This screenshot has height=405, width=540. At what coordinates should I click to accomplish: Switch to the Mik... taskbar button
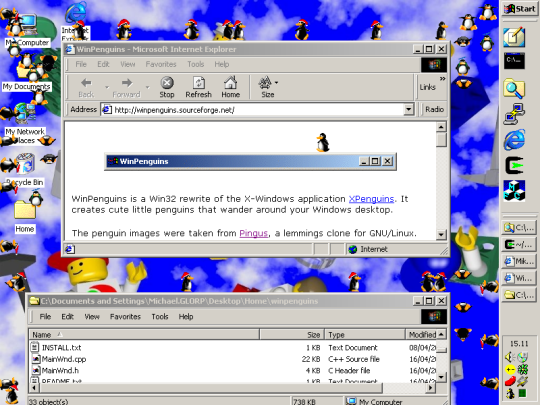pos(519,261)
